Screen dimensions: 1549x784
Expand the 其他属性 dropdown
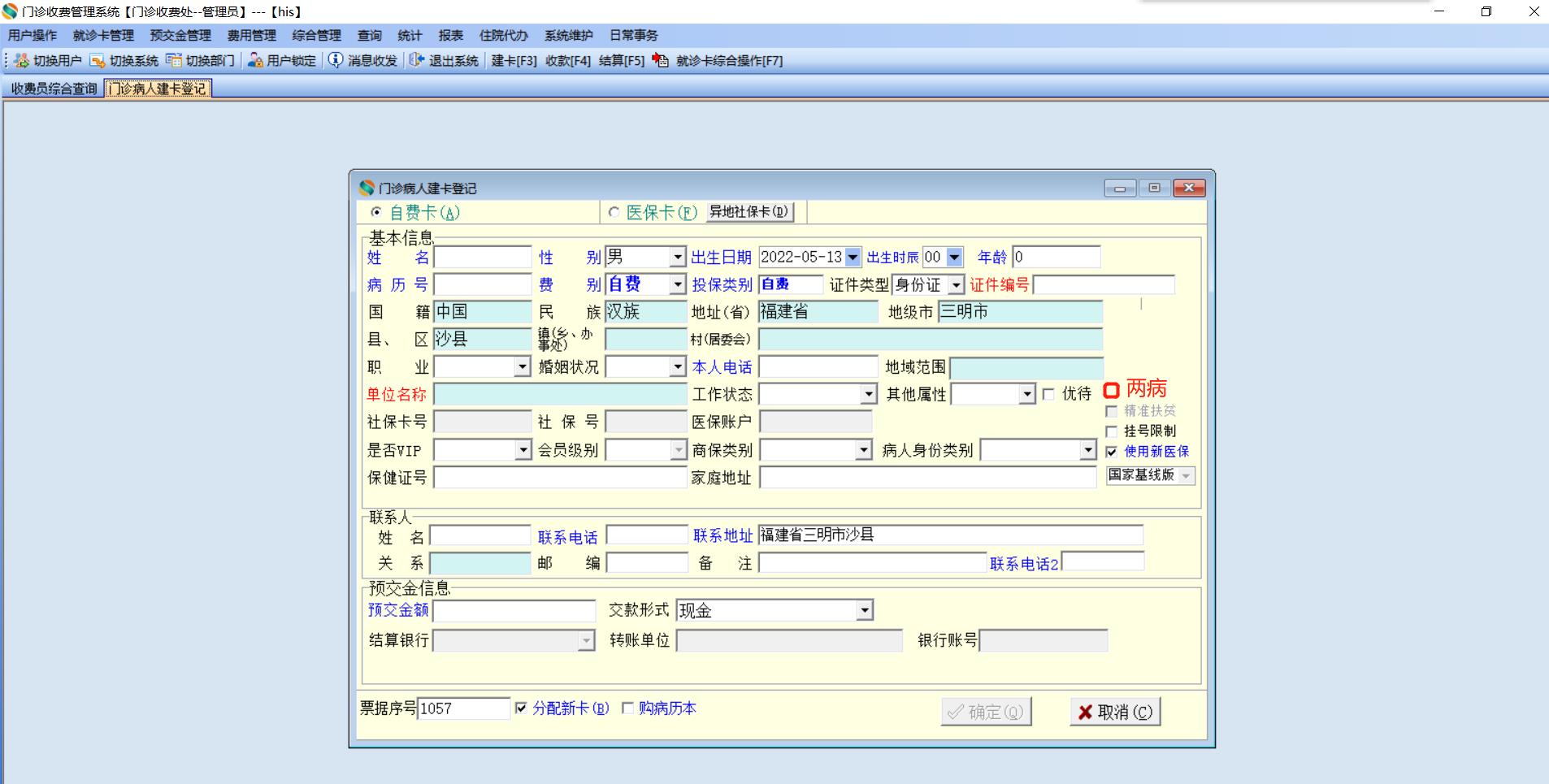point(1027,395)
